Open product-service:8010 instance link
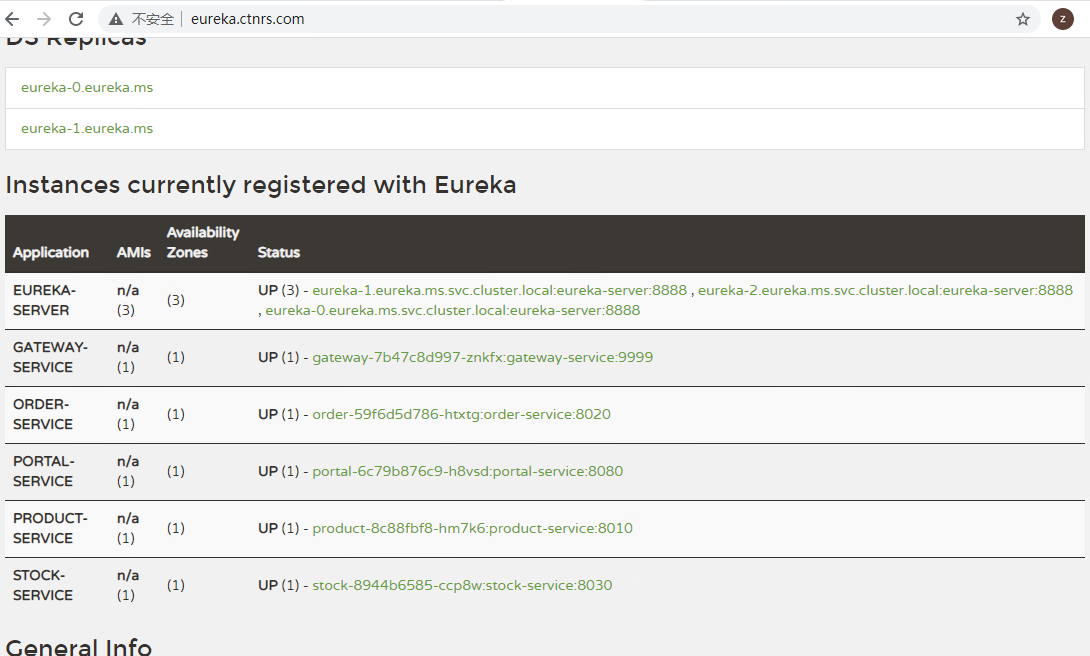The width and height of the screenshot is (1090, 656). coord(473,528)
